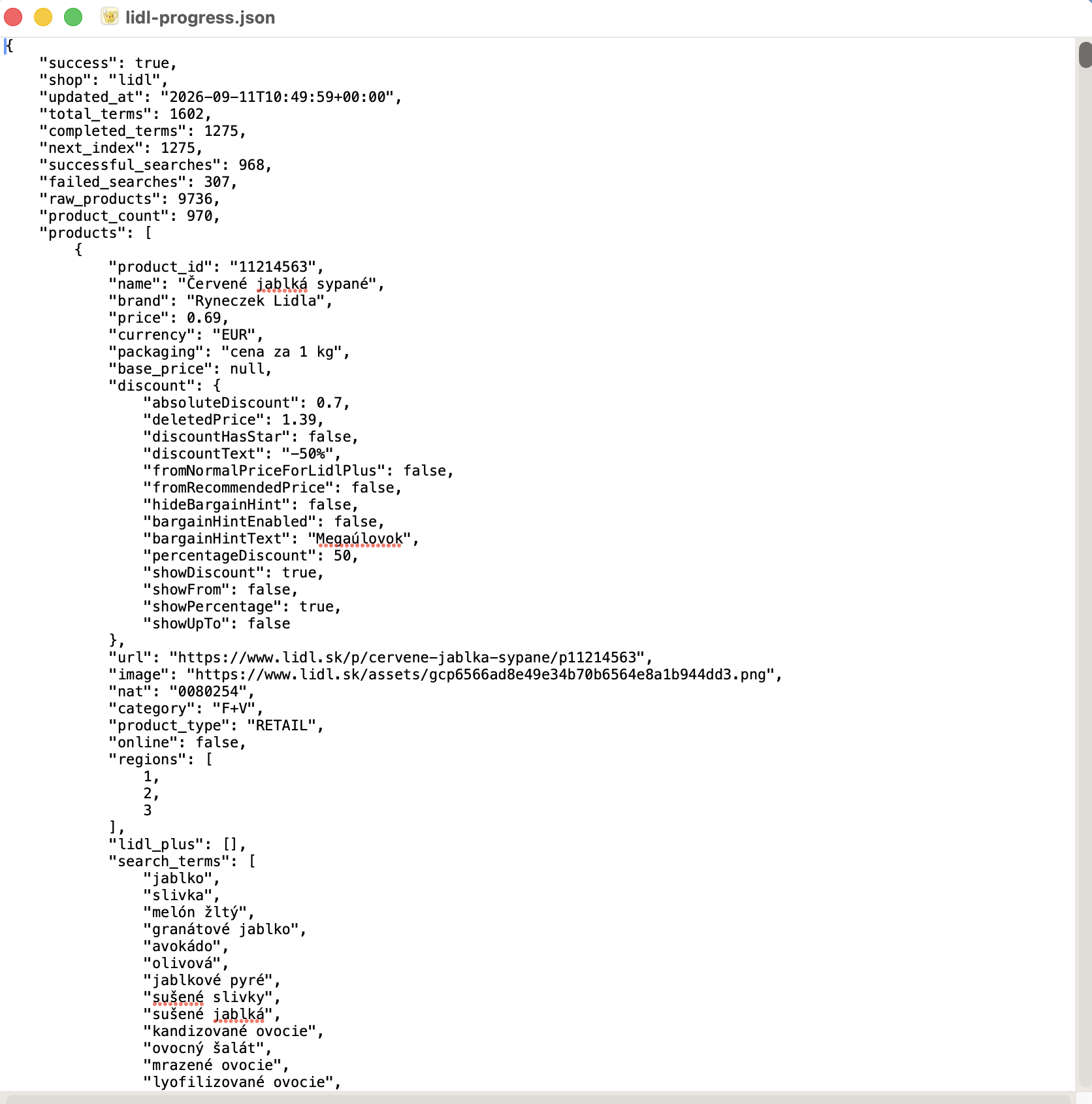Click the yellow minimize window button
Image resolution: width=1092 pixels, height=1104 pixels.
pos(43,17)
